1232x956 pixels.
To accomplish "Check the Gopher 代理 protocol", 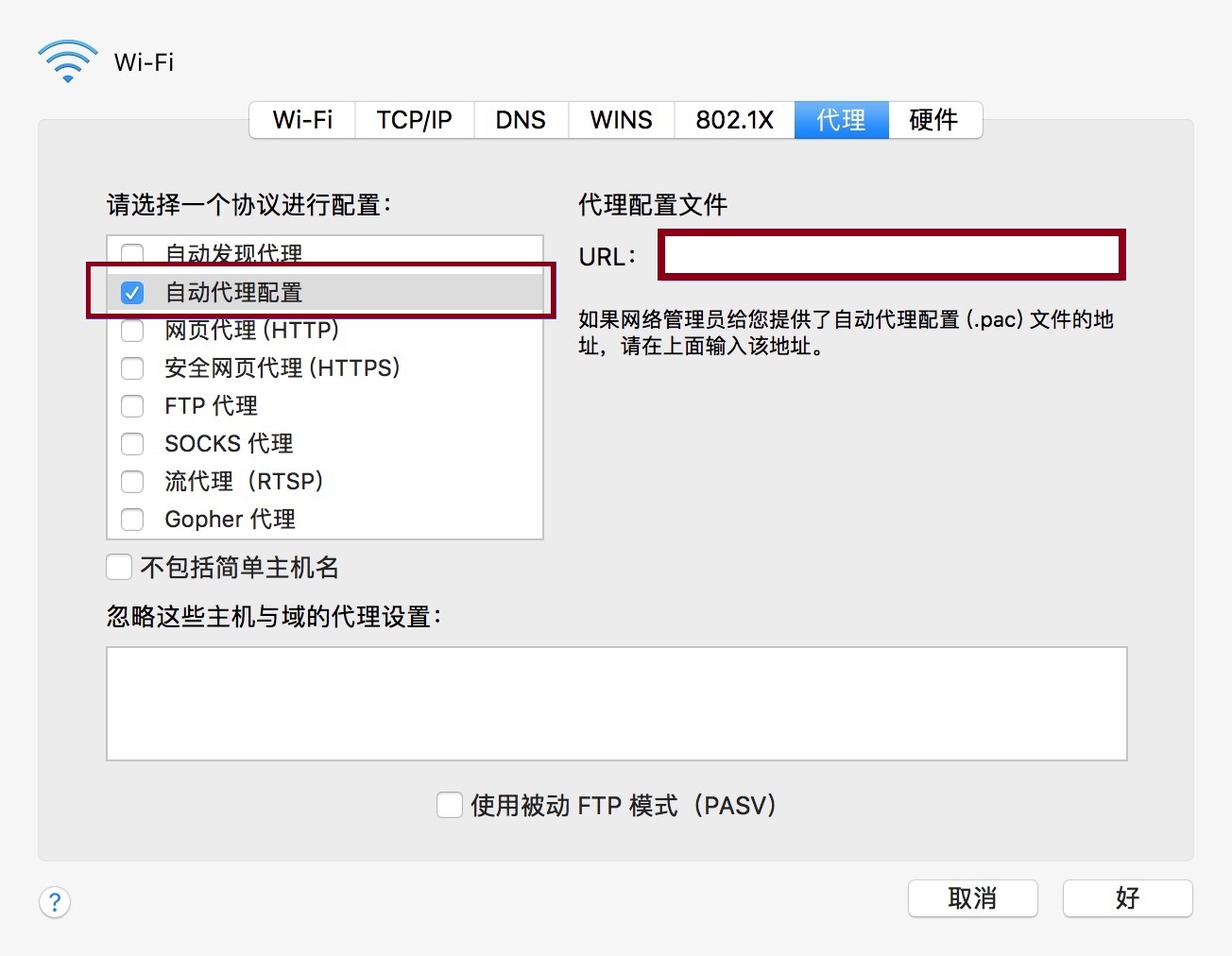I will point(132,520).
